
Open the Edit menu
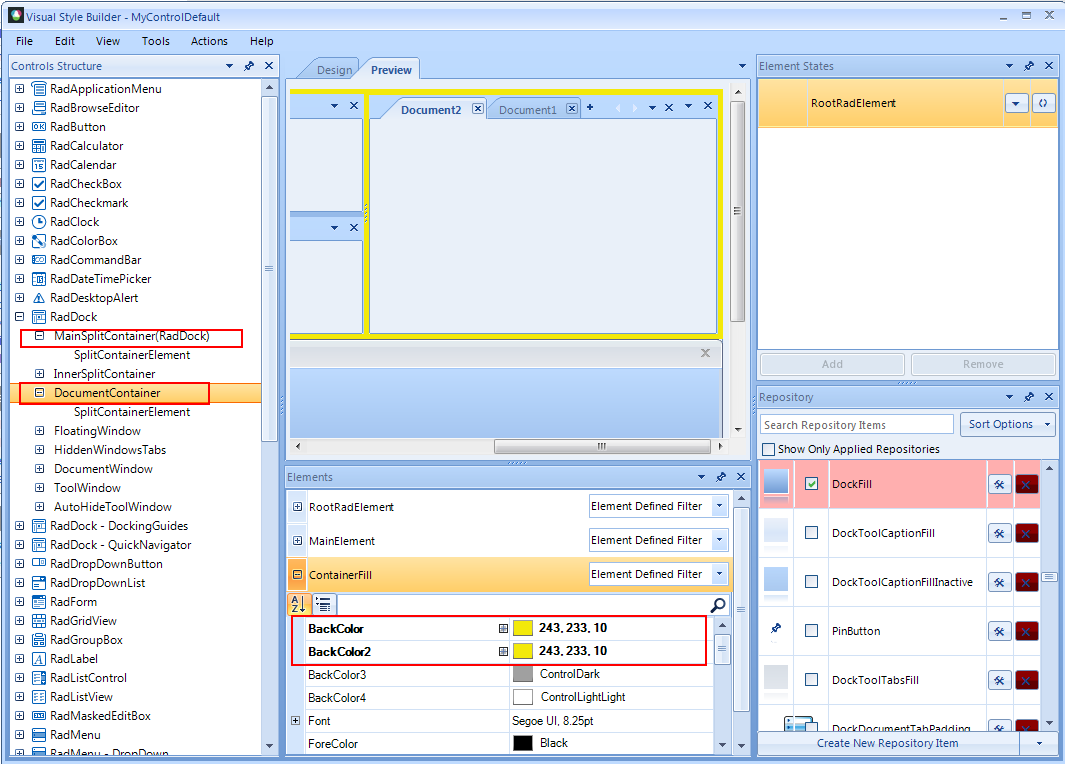(65, 41)
